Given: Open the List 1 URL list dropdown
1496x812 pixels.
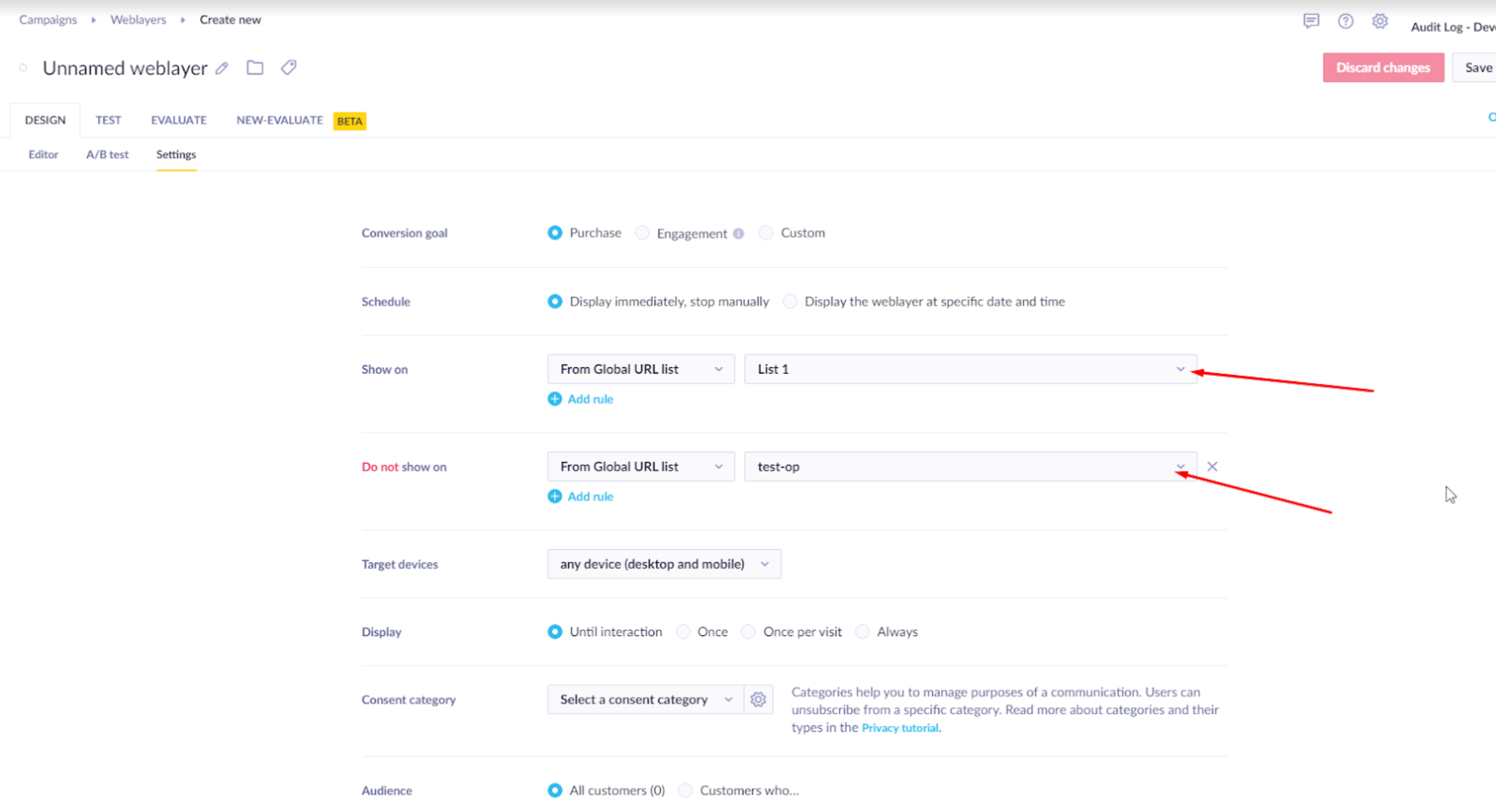Looking at the screenshot, I should pyautogui.click(x=970, y=369).
